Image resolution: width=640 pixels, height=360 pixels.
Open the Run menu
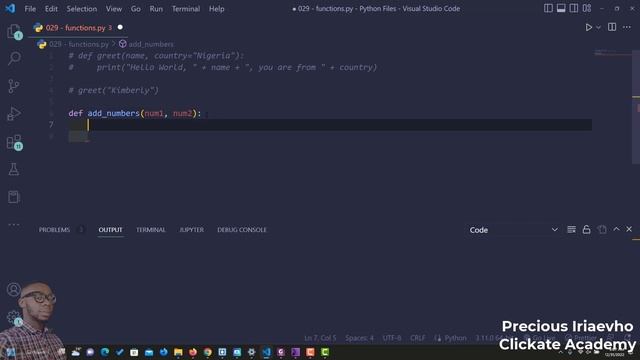tap(156, 9)
